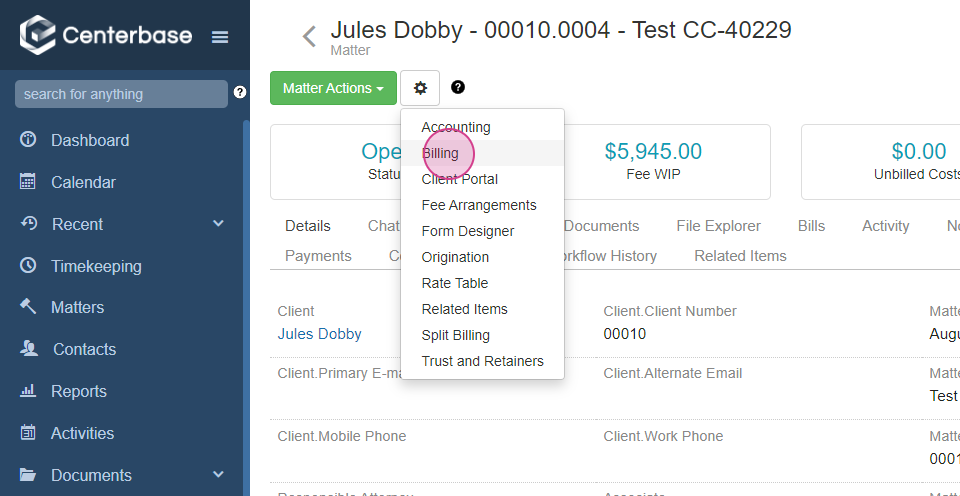Switch to the Details tab
Viewport: 960px width, 496px height.
308,226
